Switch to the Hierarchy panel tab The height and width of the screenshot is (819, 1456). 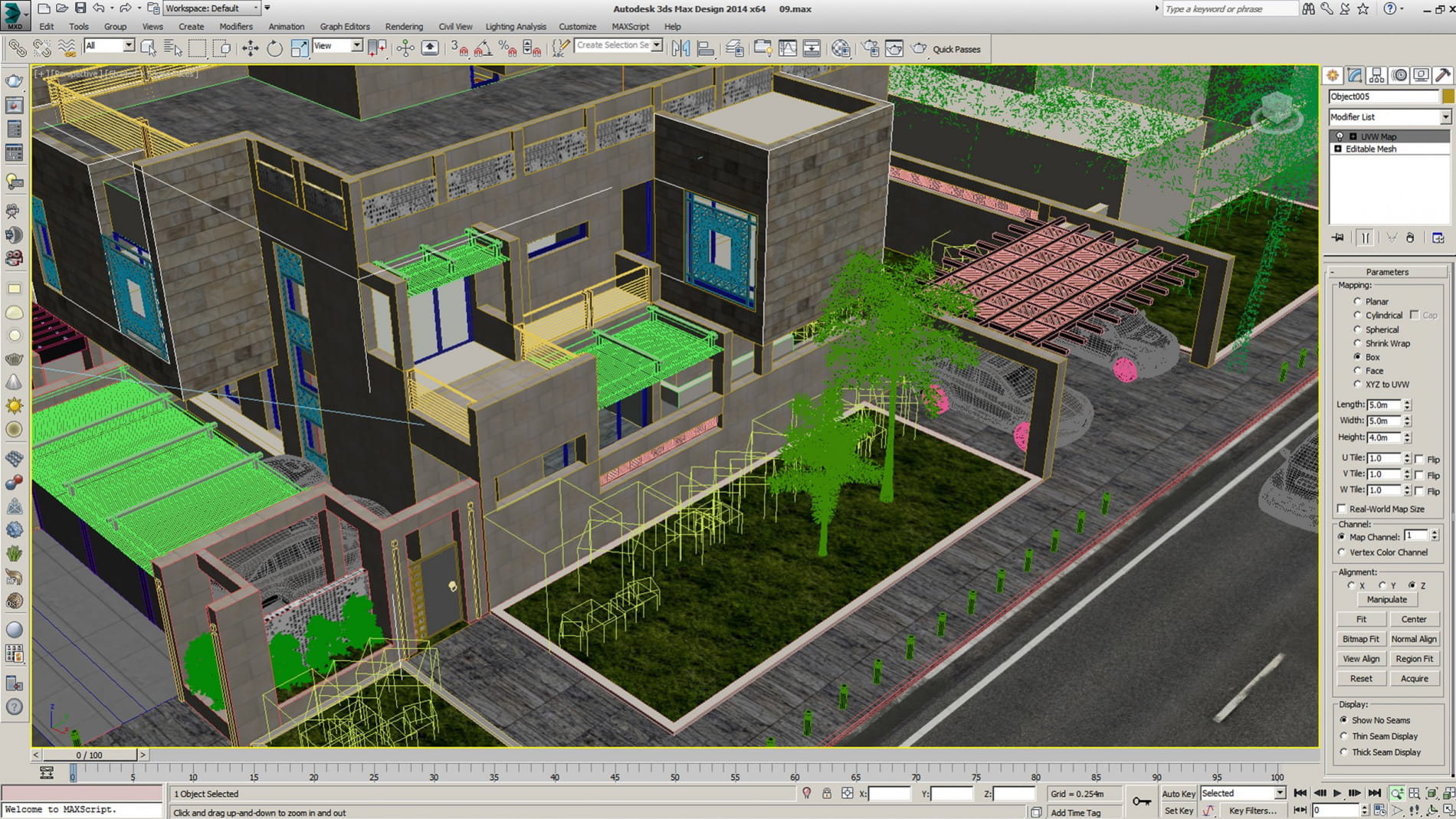(x=1377, y=75)
